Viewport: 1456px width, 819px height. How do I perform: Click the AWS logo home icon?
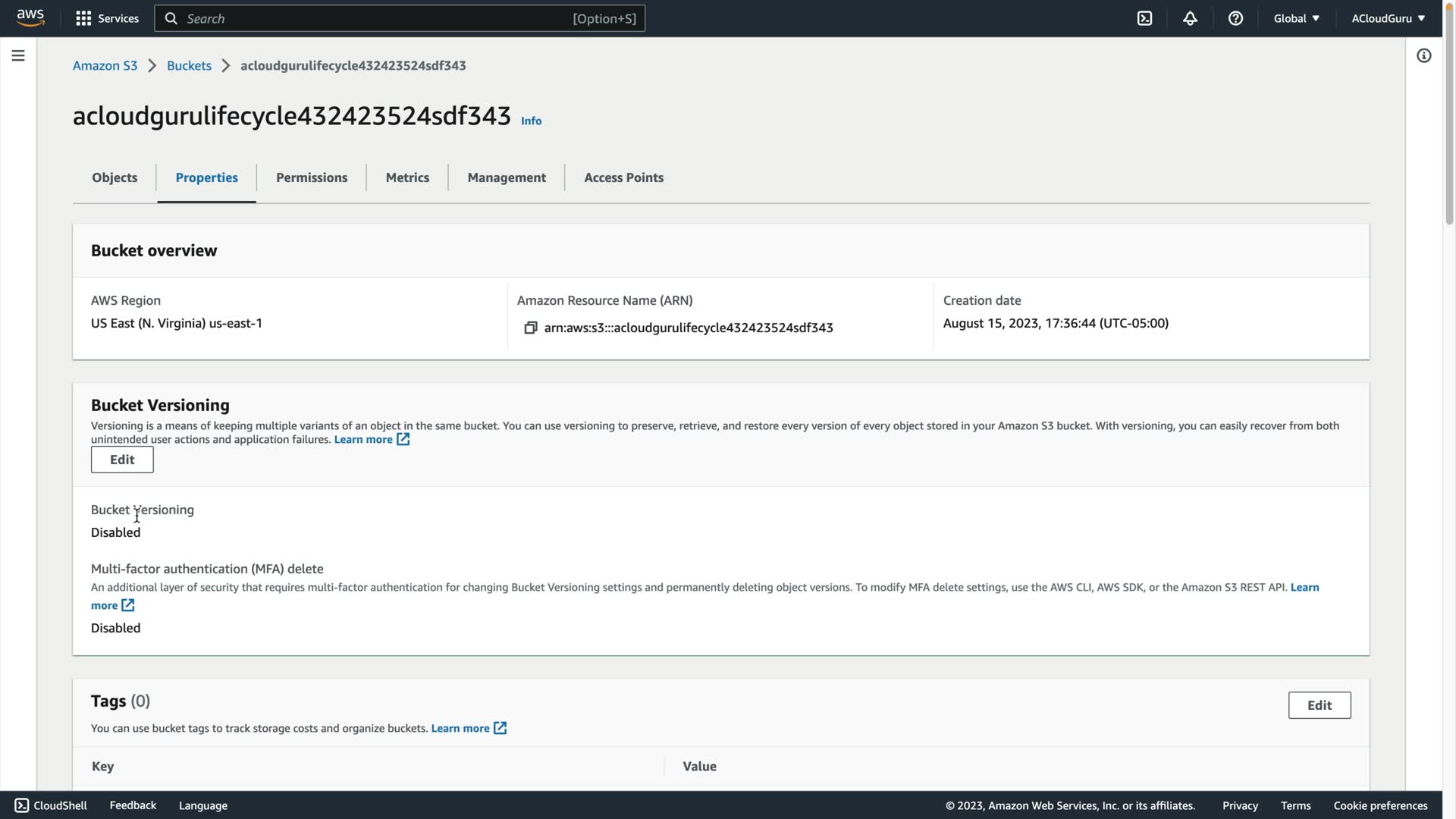click(x=30, y=17)
